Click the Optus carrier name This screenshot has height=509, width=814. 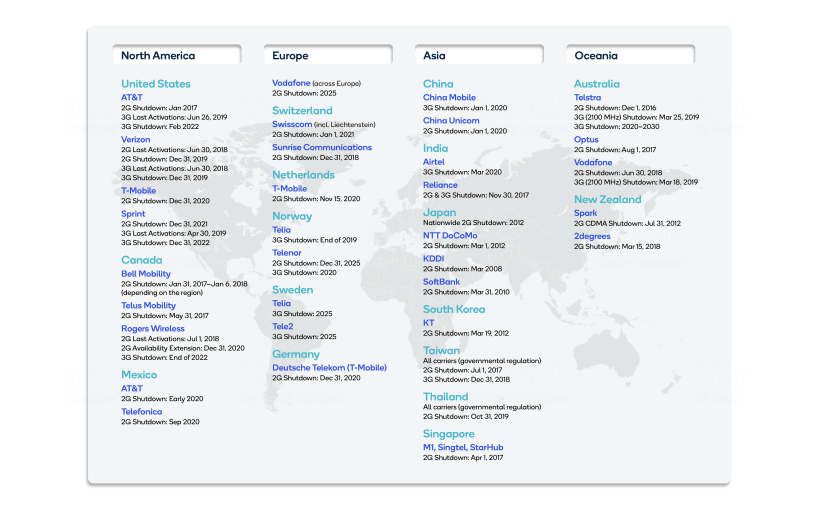coord(586,140)
